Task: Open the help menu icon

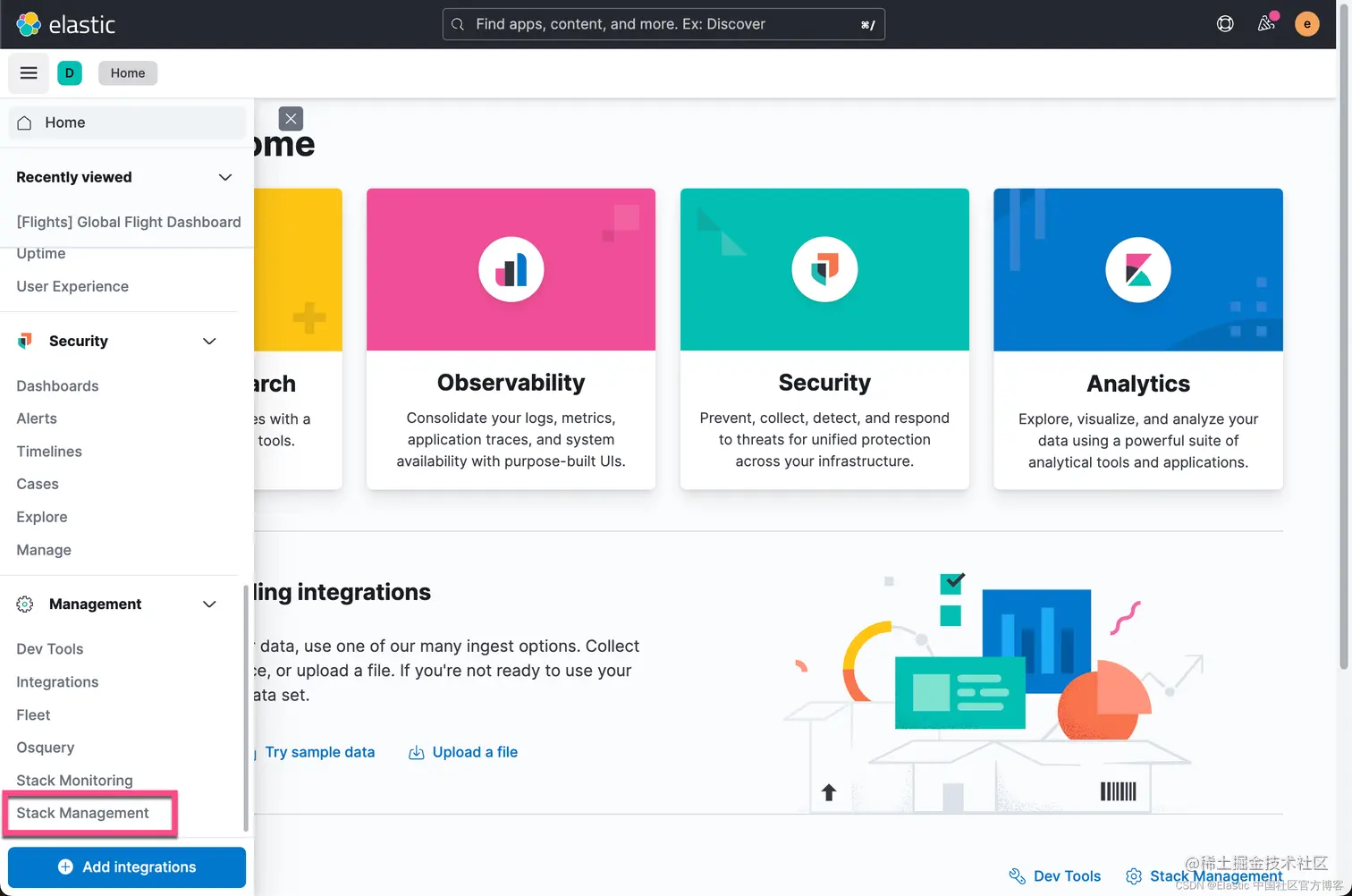Action: (1225, 24)
